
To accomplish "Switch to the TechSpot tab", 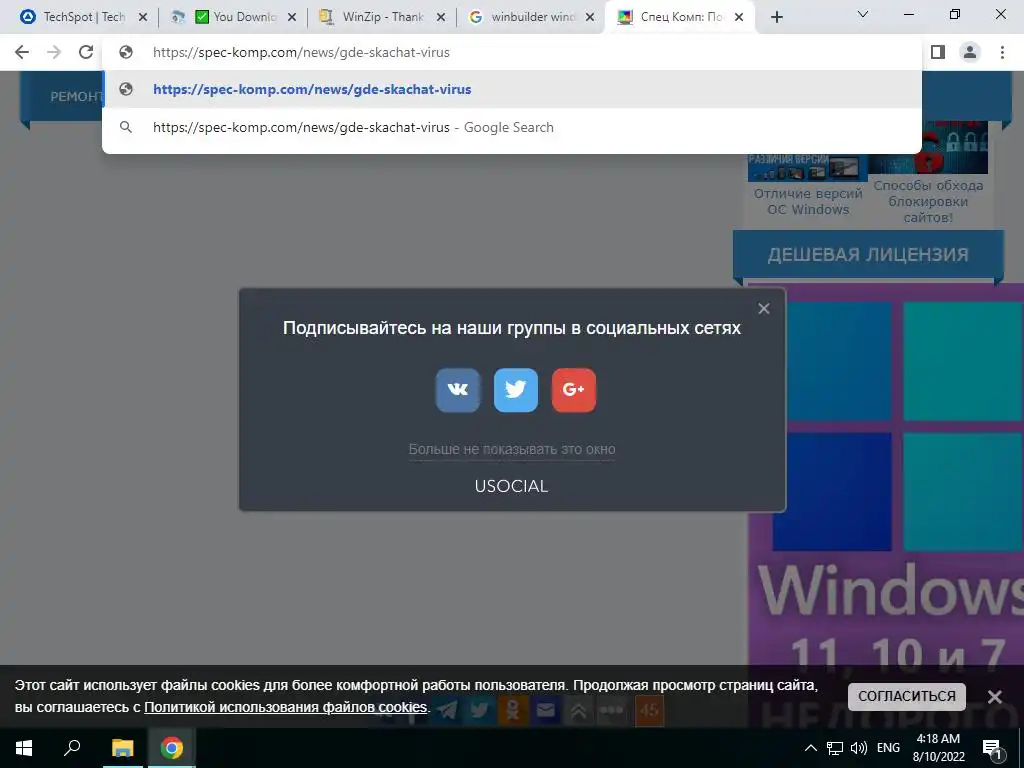I will pos(84,17).
